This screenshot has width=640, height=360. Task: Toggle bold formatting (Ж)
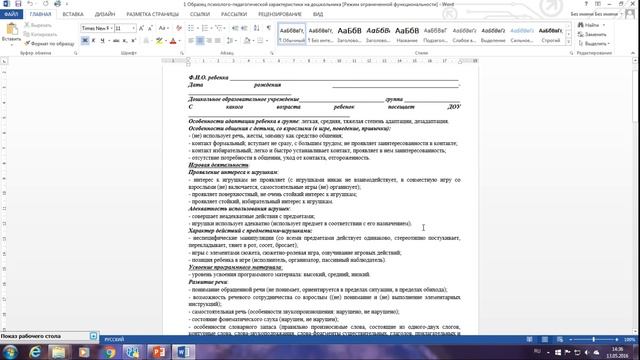tap(85, 40)
